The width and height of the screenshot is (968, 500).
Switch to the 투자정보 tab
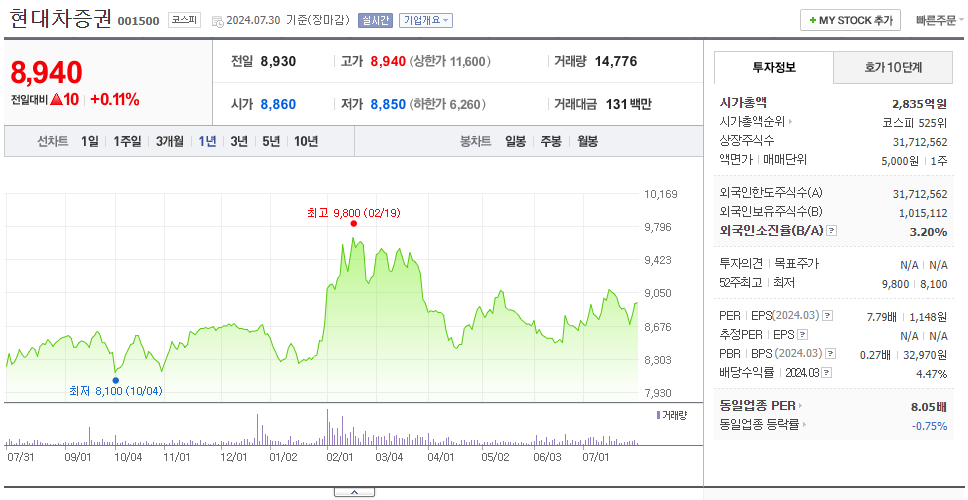coord(774,67)
